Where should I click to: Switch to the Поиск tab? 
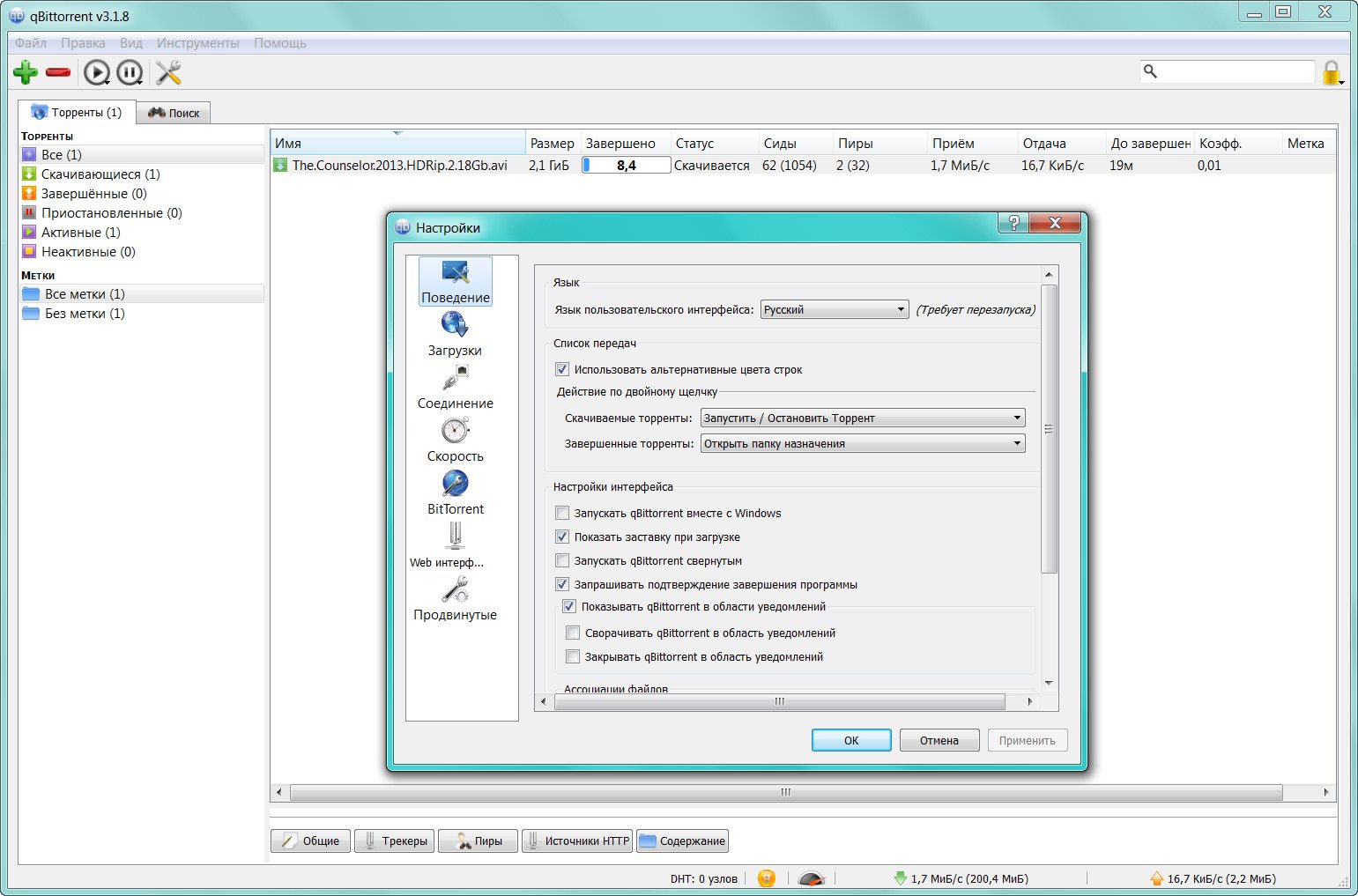point(174,113)
